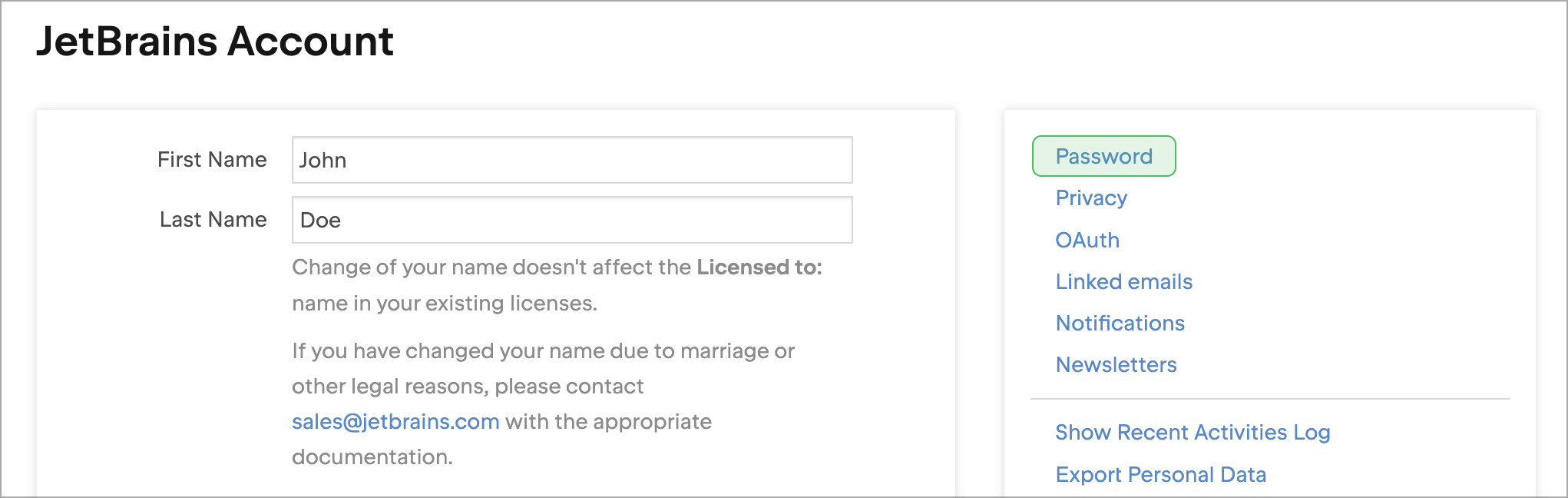Click the bold "Licensed to:" text
Viewport: 1568px width, 498px height.
(759, 267)
